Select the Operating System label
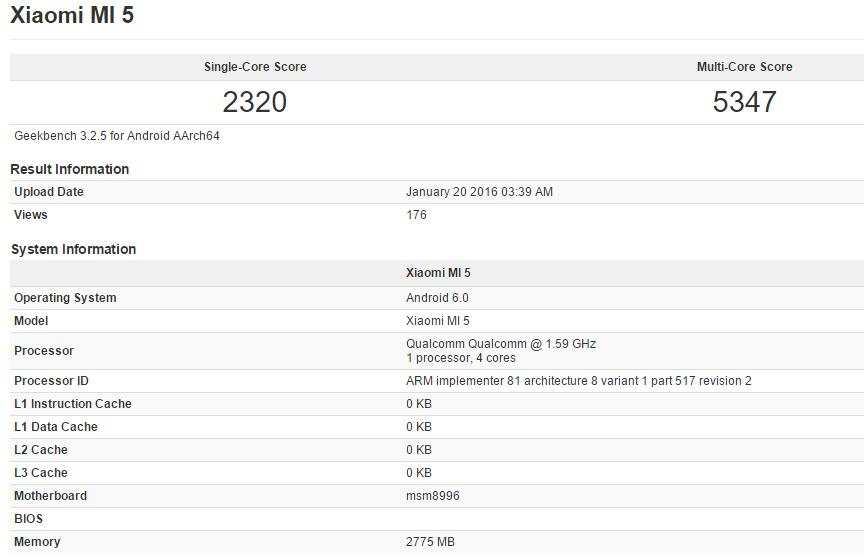Image resolution: width=864 pixels, height=559 pixels. [x=65, y=298]
